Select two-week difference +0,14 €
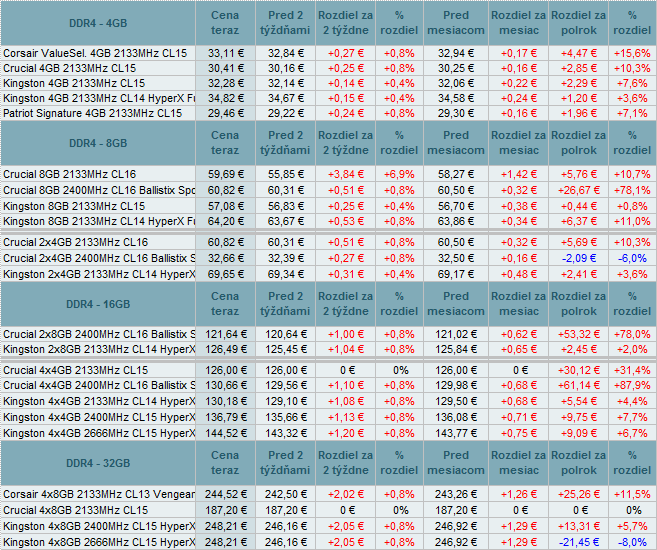Screen dimensions: 657x550 346,83
